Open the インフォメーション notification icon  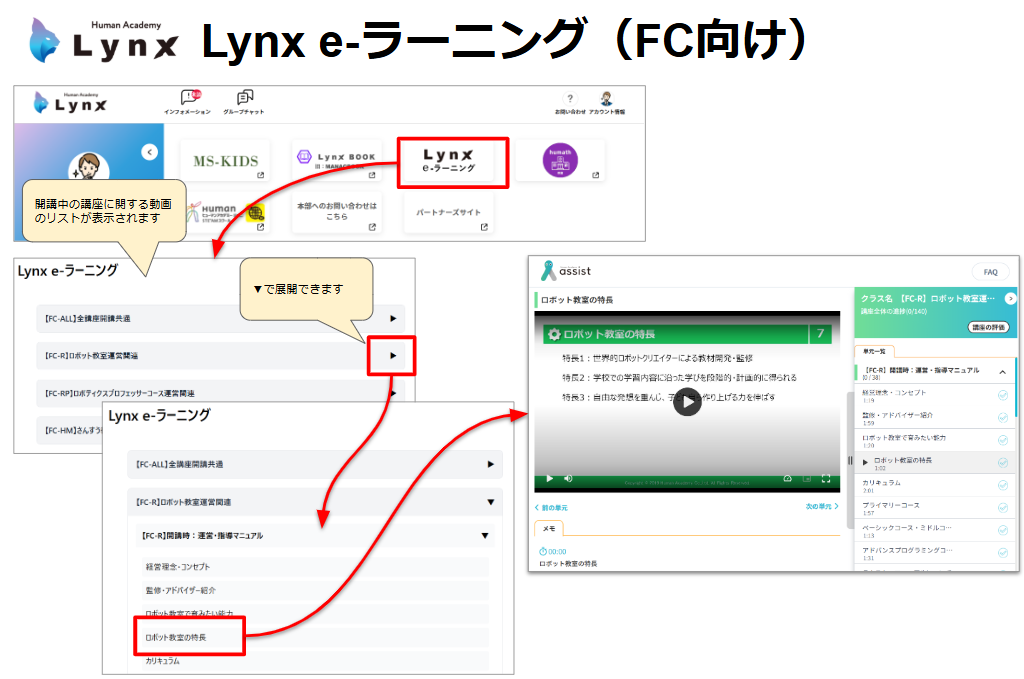point(187,98)
